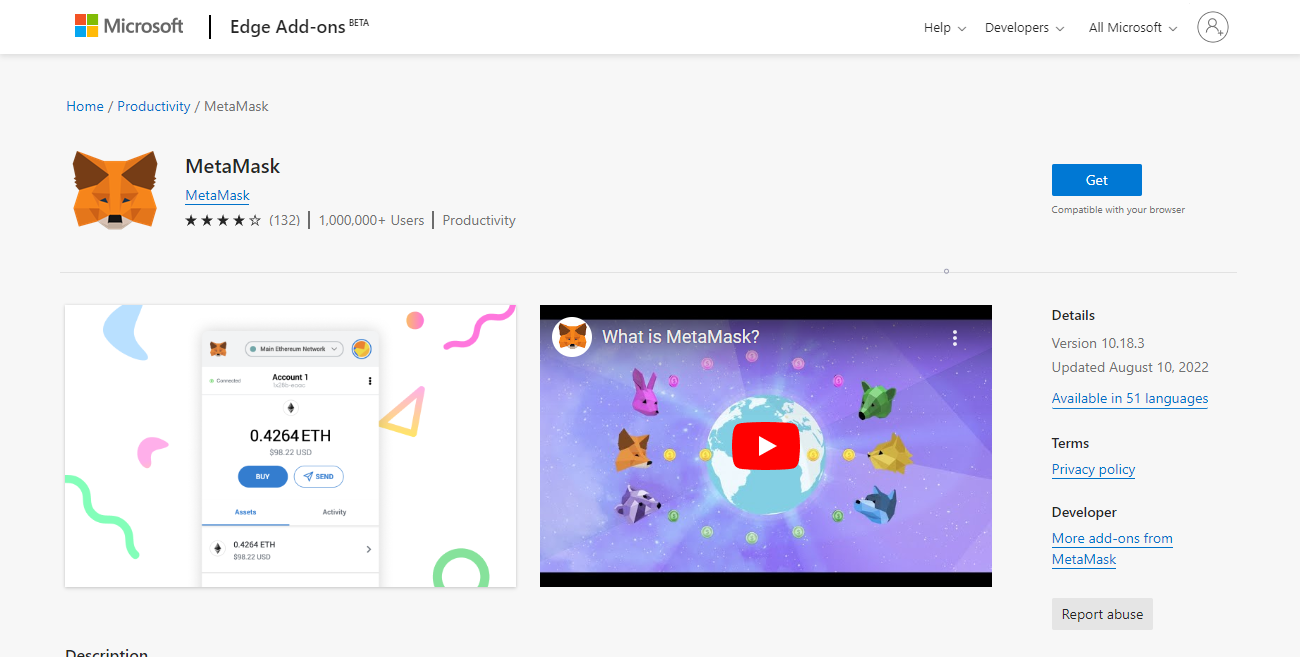
Task: View the Available in 51 languages link
Action: 1129,398
